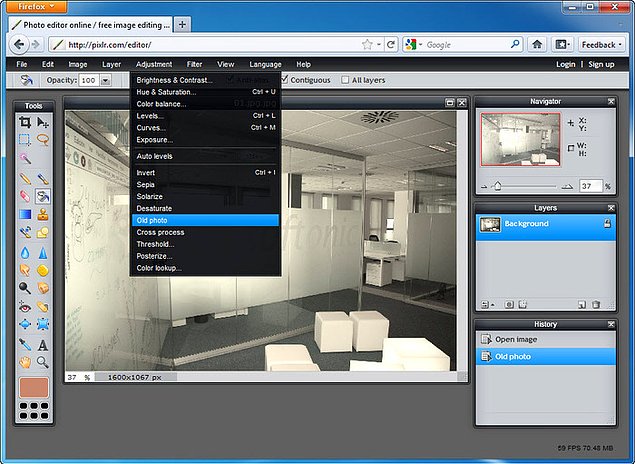Reload the page
Viewport: 635px width, 464px height.
(x=391, y=45)
